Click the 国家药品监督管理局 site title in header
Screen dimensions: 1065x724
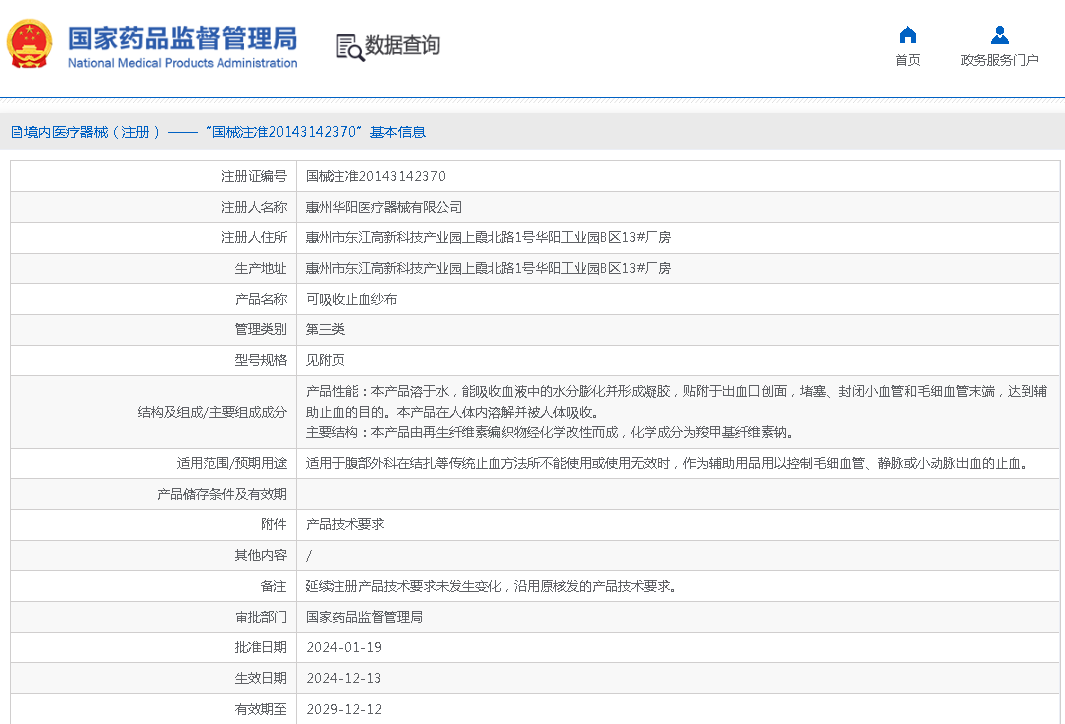tap(182, 38)
